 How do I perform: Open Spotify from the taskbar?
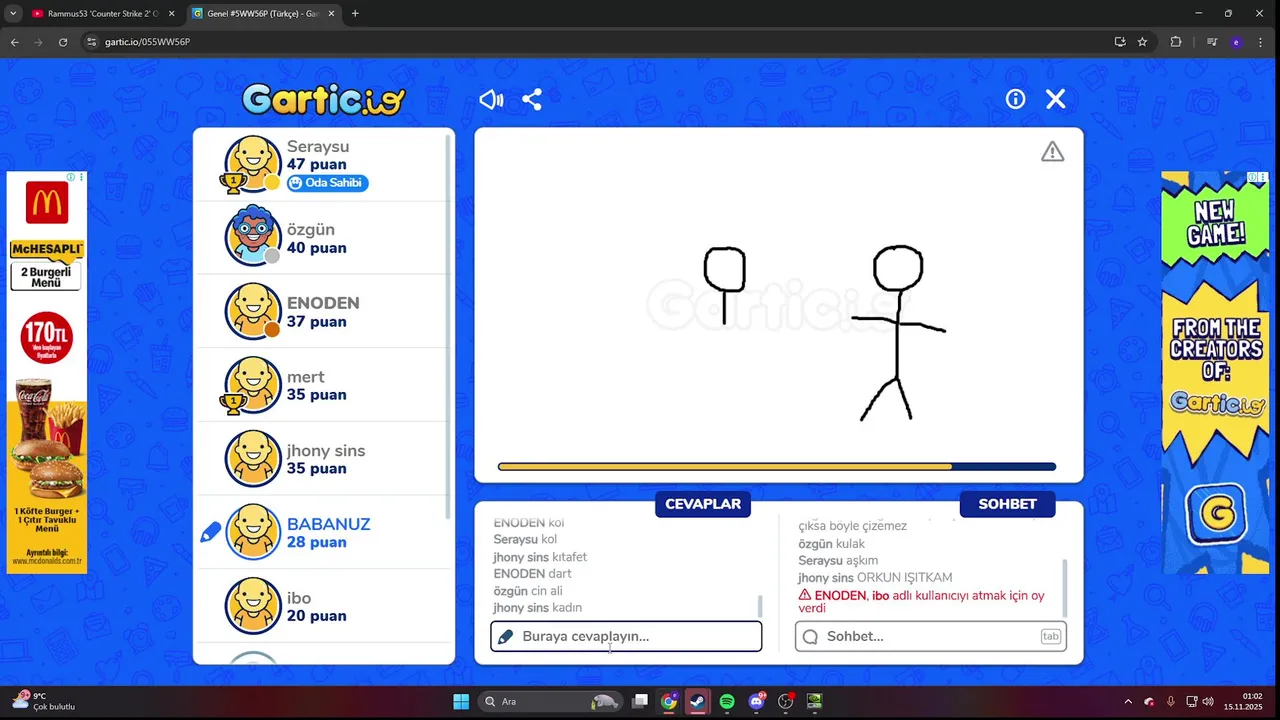[727, 701]
